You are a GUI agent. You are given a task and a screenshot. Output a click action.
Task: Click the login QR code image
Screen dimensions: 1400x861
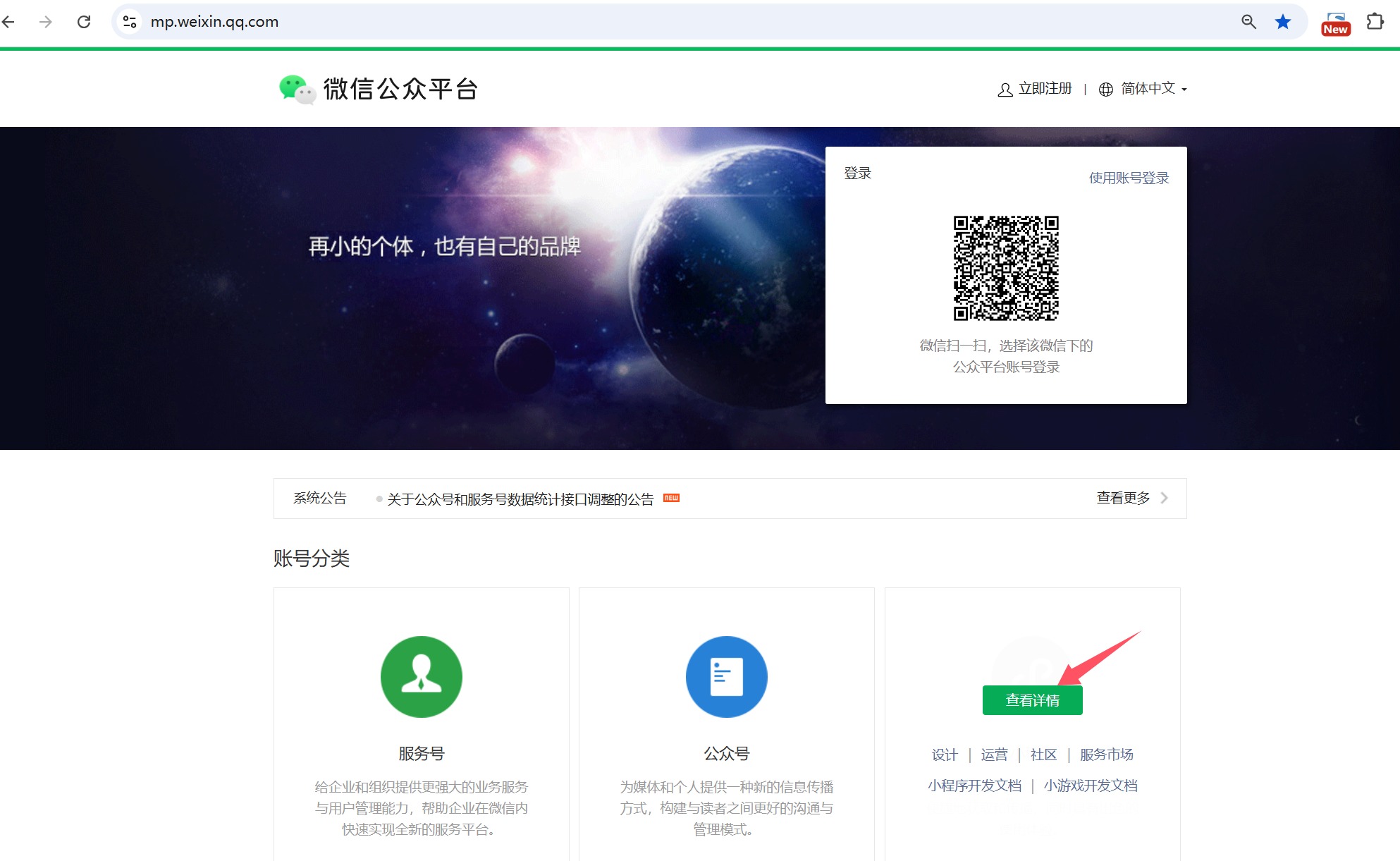click(1006, 268)
